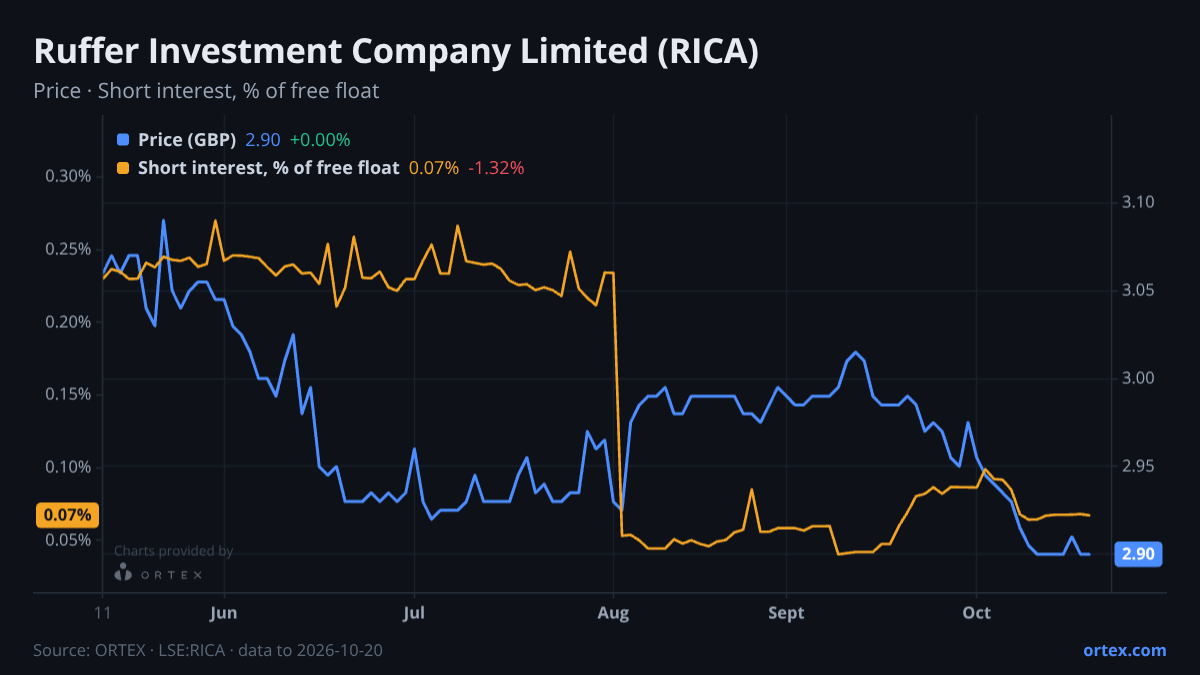
Task: Click the orange 0.07% axis marker badge
Action: 68,515
